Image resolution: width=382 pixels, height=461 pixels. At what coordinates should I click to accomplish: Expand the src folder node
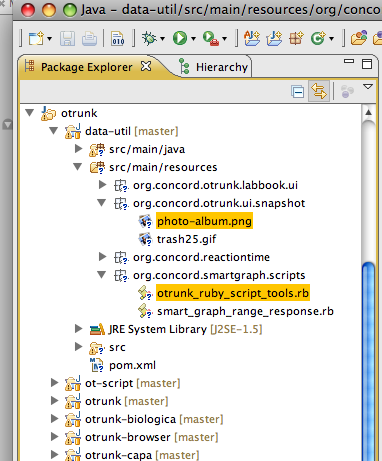79,347
